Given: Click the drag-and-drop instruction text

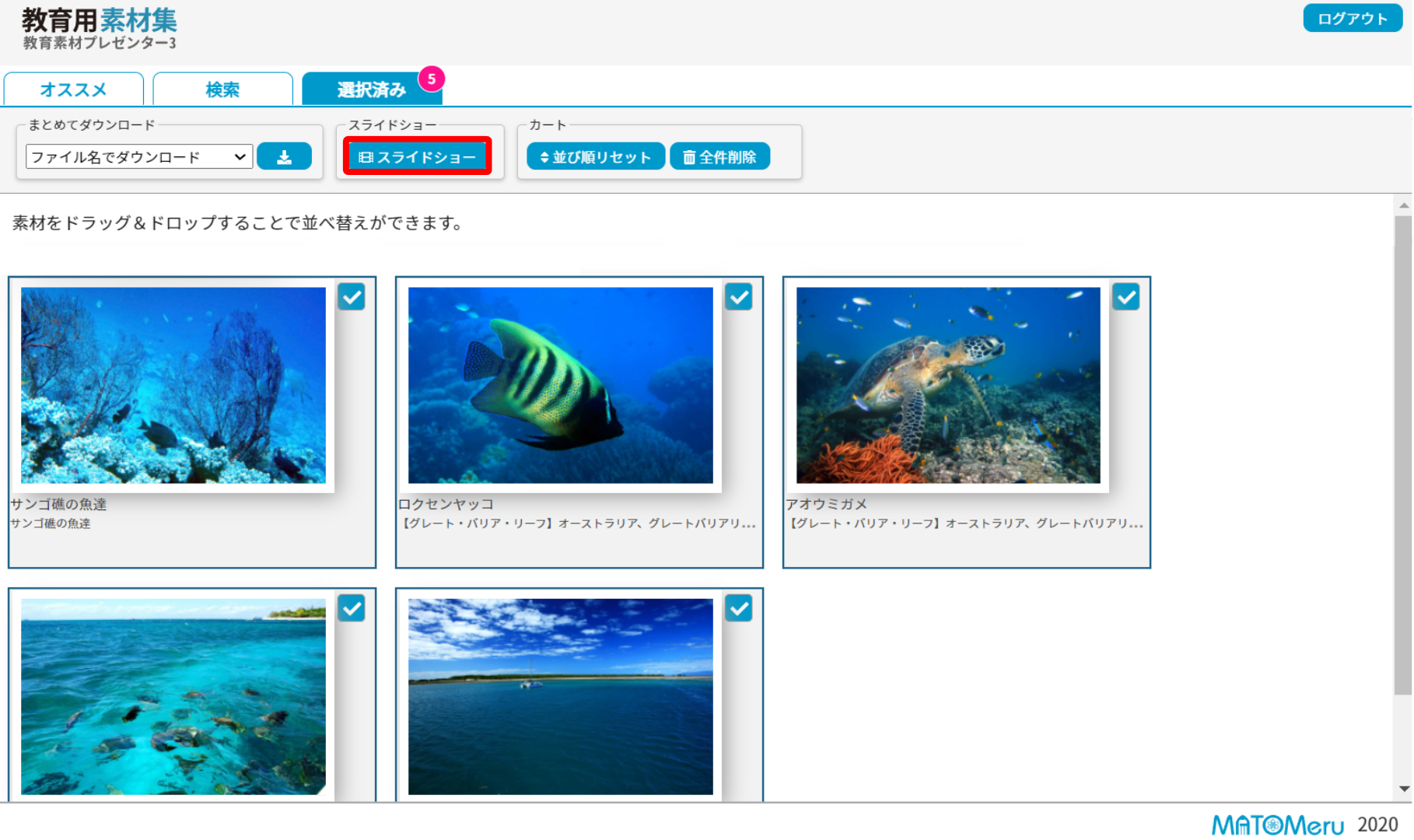Looking at the screenshot, I should 238,223.
